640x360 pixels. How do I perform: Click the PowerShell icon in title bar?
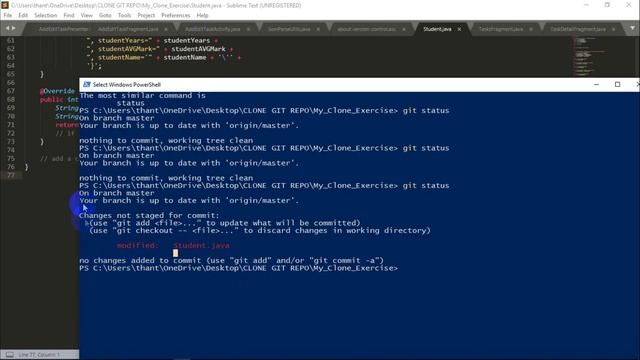pos(86,84)
